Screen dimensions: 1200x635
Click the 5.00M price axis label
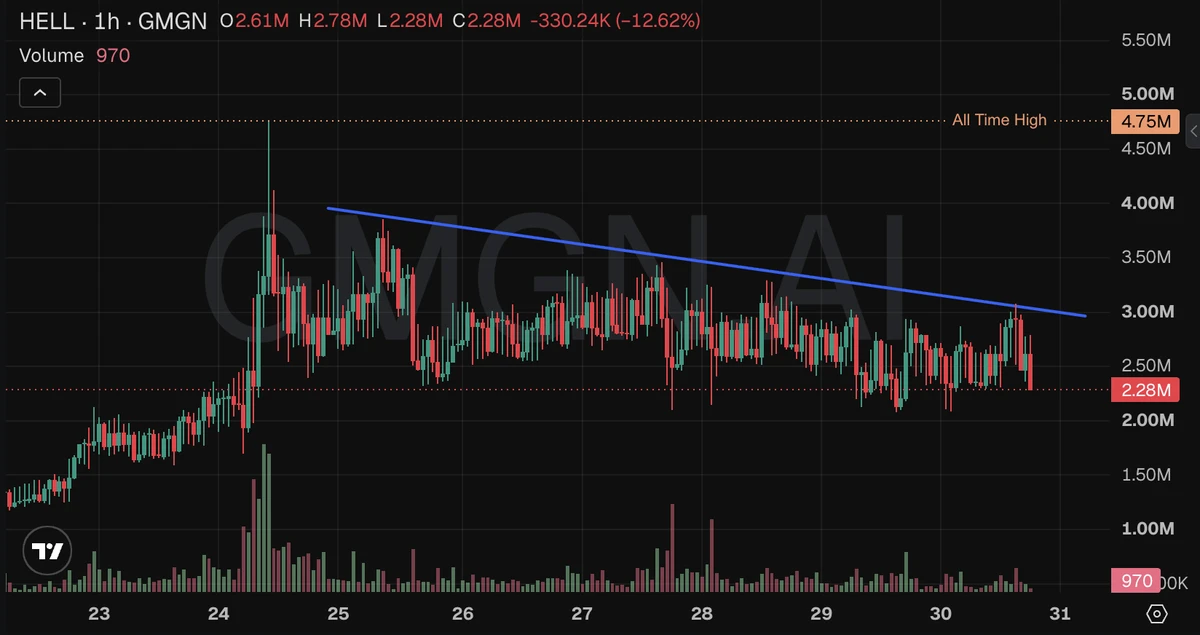pyautogui.click(x=1146, y=94)
